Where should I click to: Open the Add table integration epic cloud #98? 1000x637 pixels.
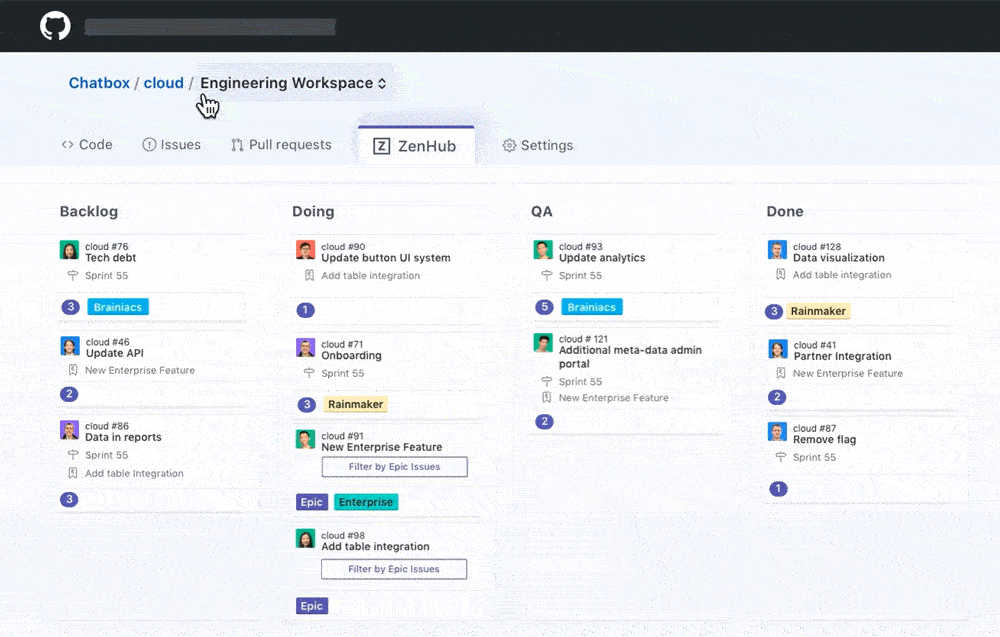pos(375,546)
